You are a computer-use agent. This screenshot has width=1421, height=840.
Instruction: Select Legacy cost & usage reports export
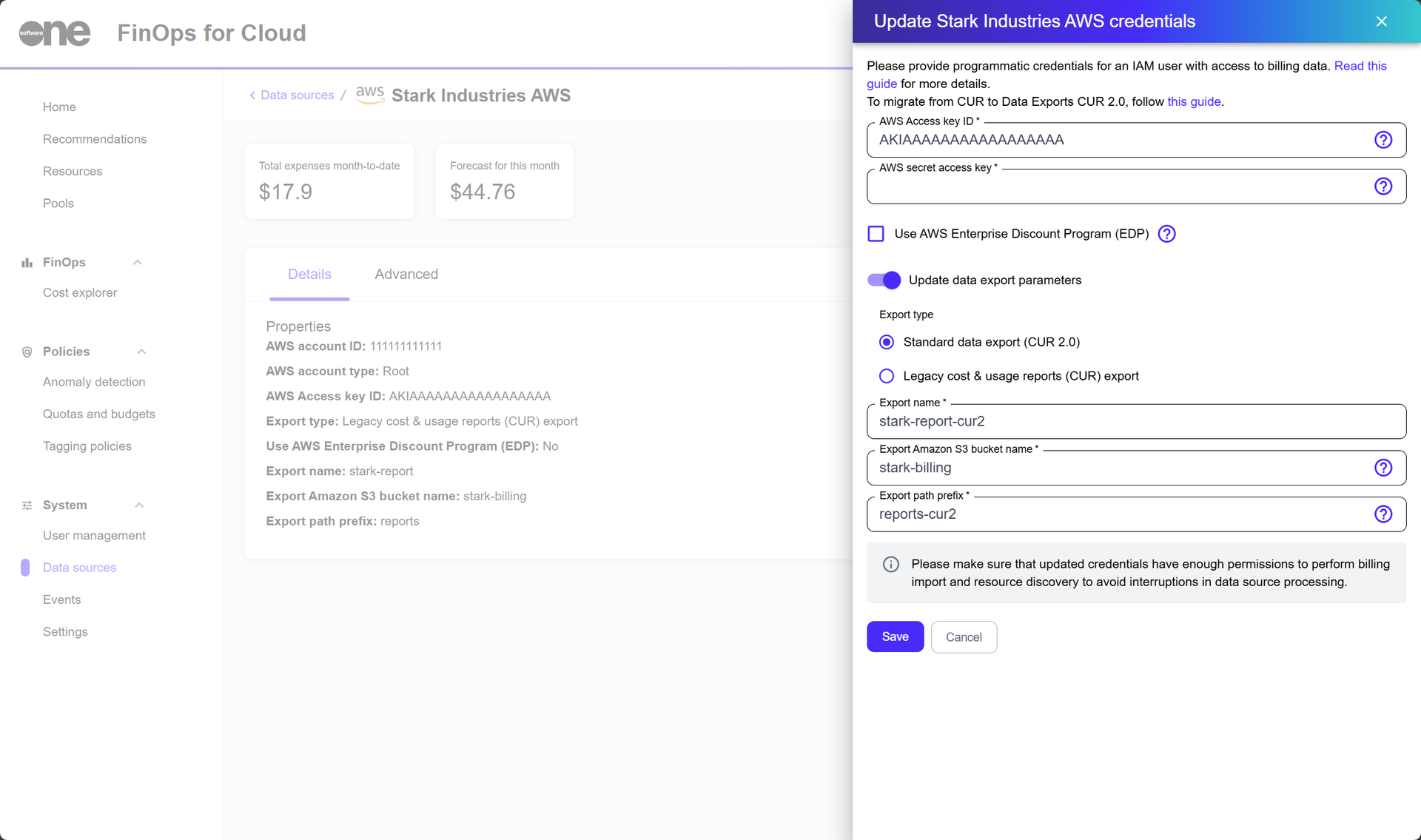(x=886, y=376)
